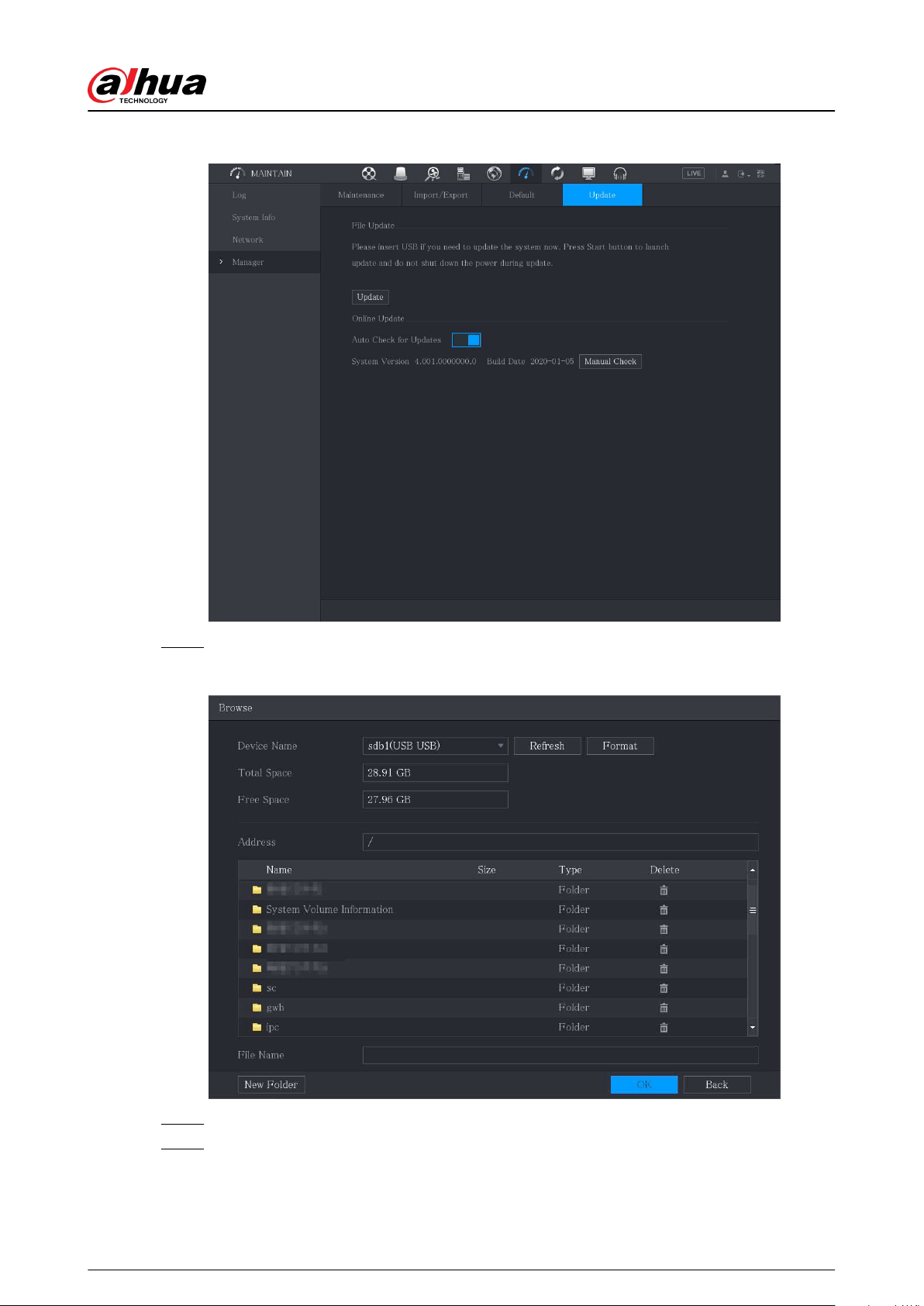Open the alarm siren icon

[401, 174]
